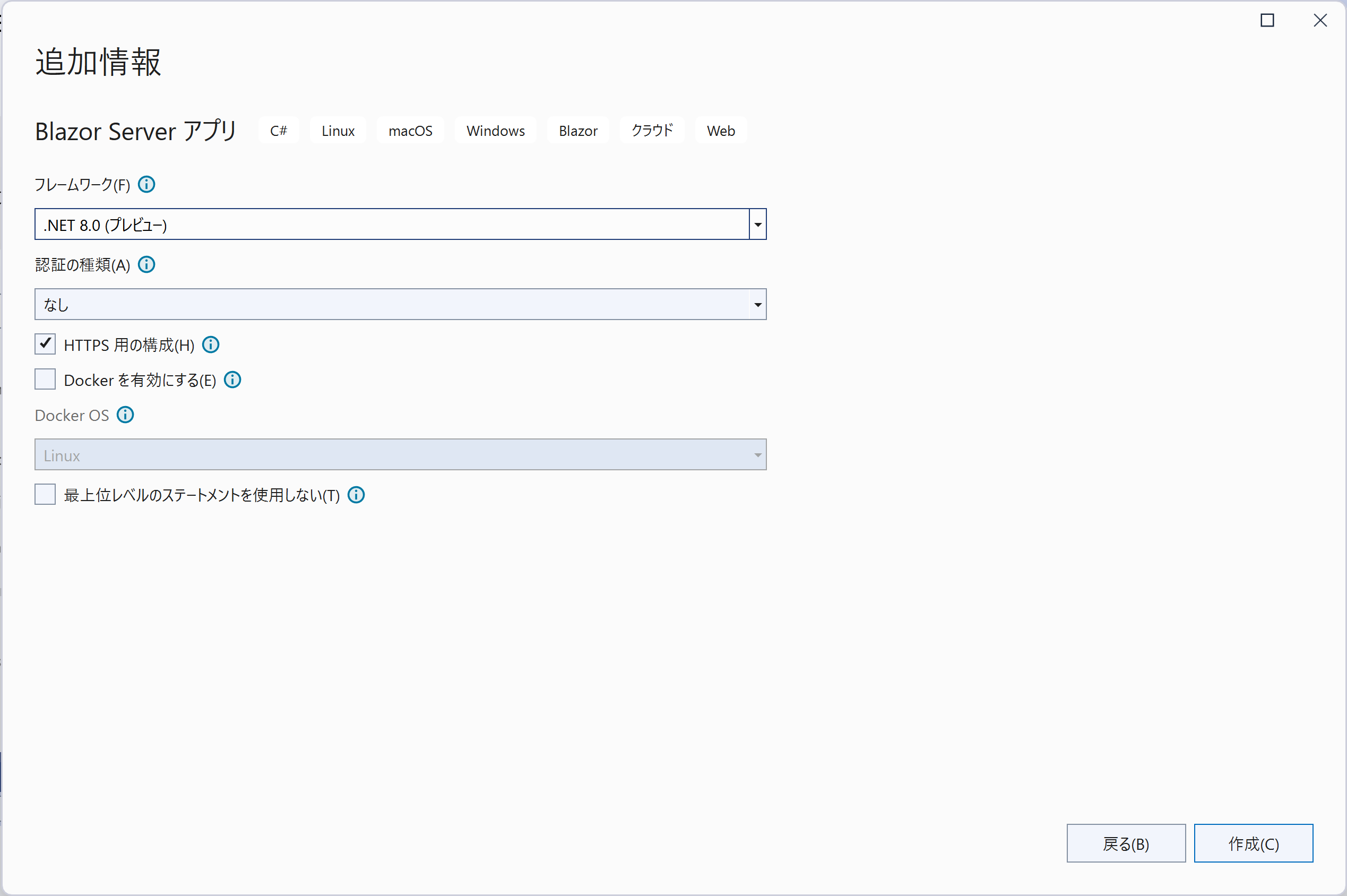1347x896 pixels.
Task: Click the Docker を有効にする(E) label
Action: pyautogui.click(x=140, y=380)
